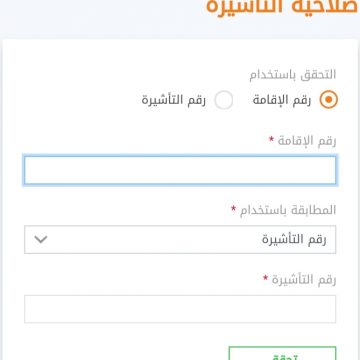Image resolution: width=360 pixels, height=360 pixels.
Task: Click the orange dot inside the selected radio
Action: (328, 100)
